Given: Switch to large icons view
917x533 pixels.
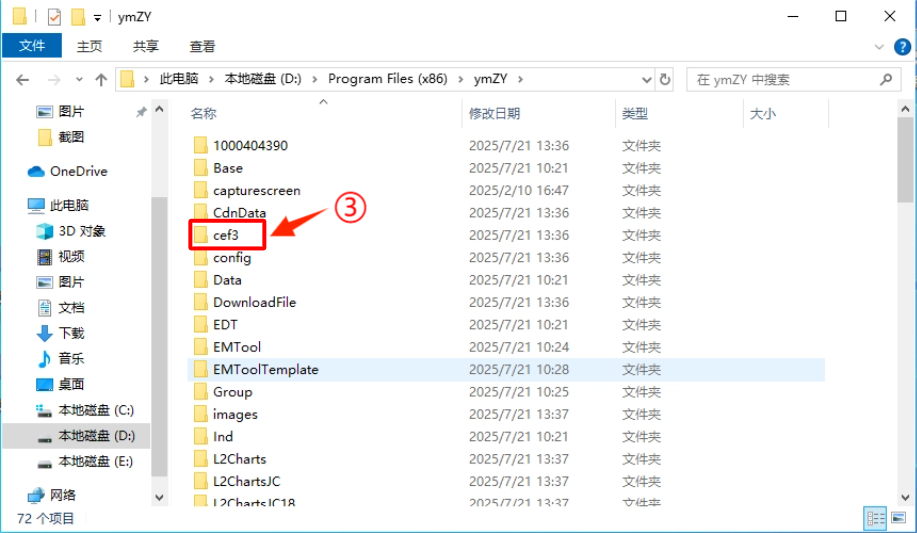Looking at the screenshot, I should 899,518.
